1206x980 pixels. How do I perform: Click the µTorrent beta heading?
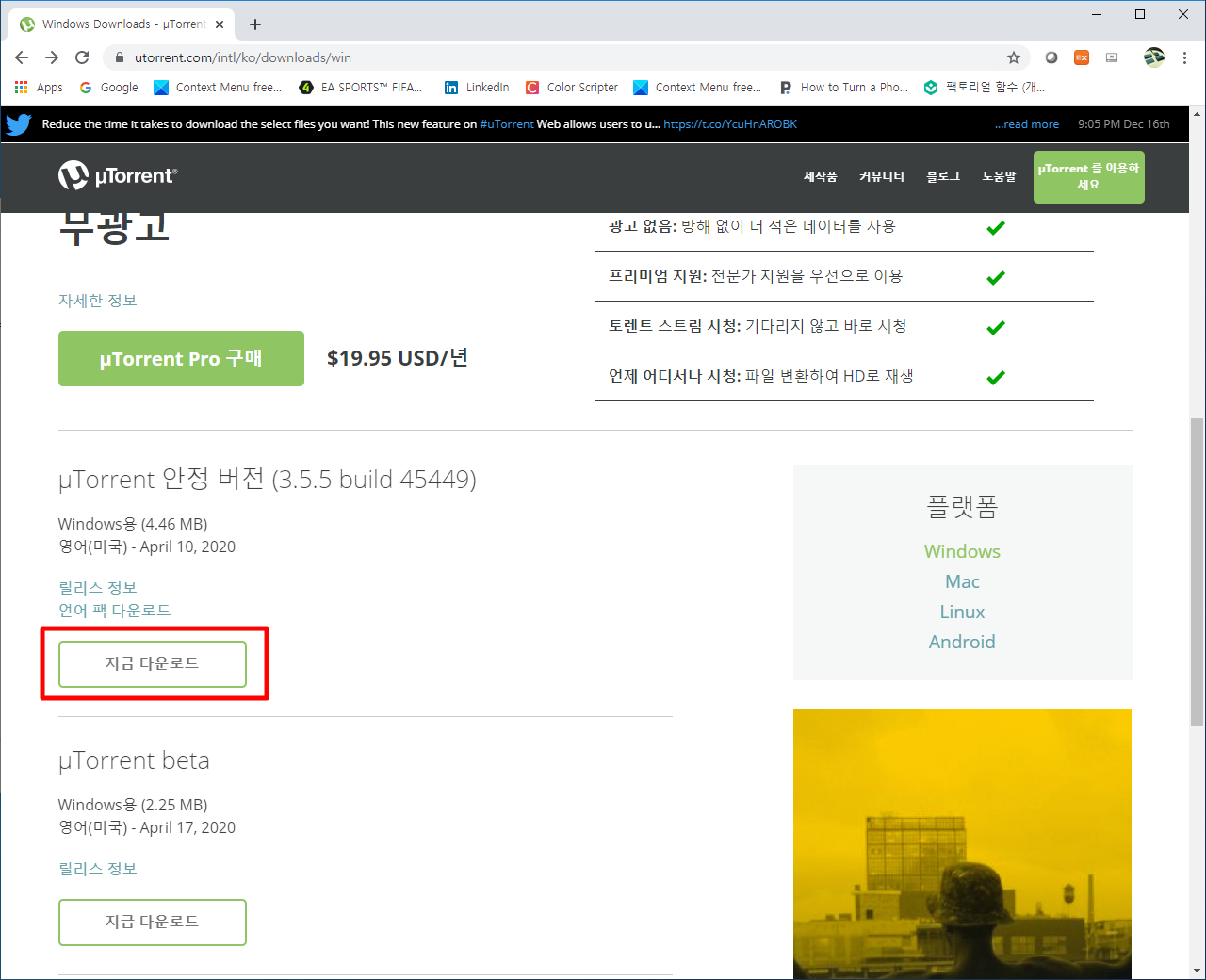[x=134, y=760]
